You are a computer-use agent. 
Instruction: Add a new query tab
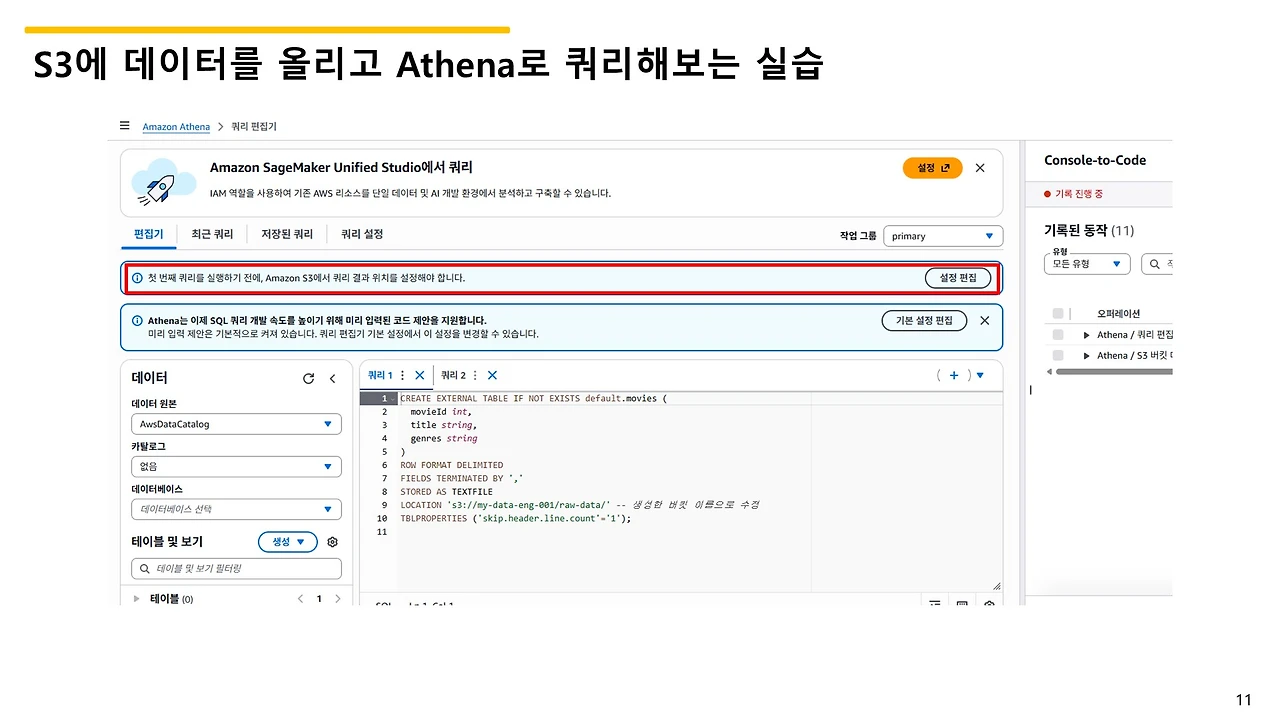point(954,375)
